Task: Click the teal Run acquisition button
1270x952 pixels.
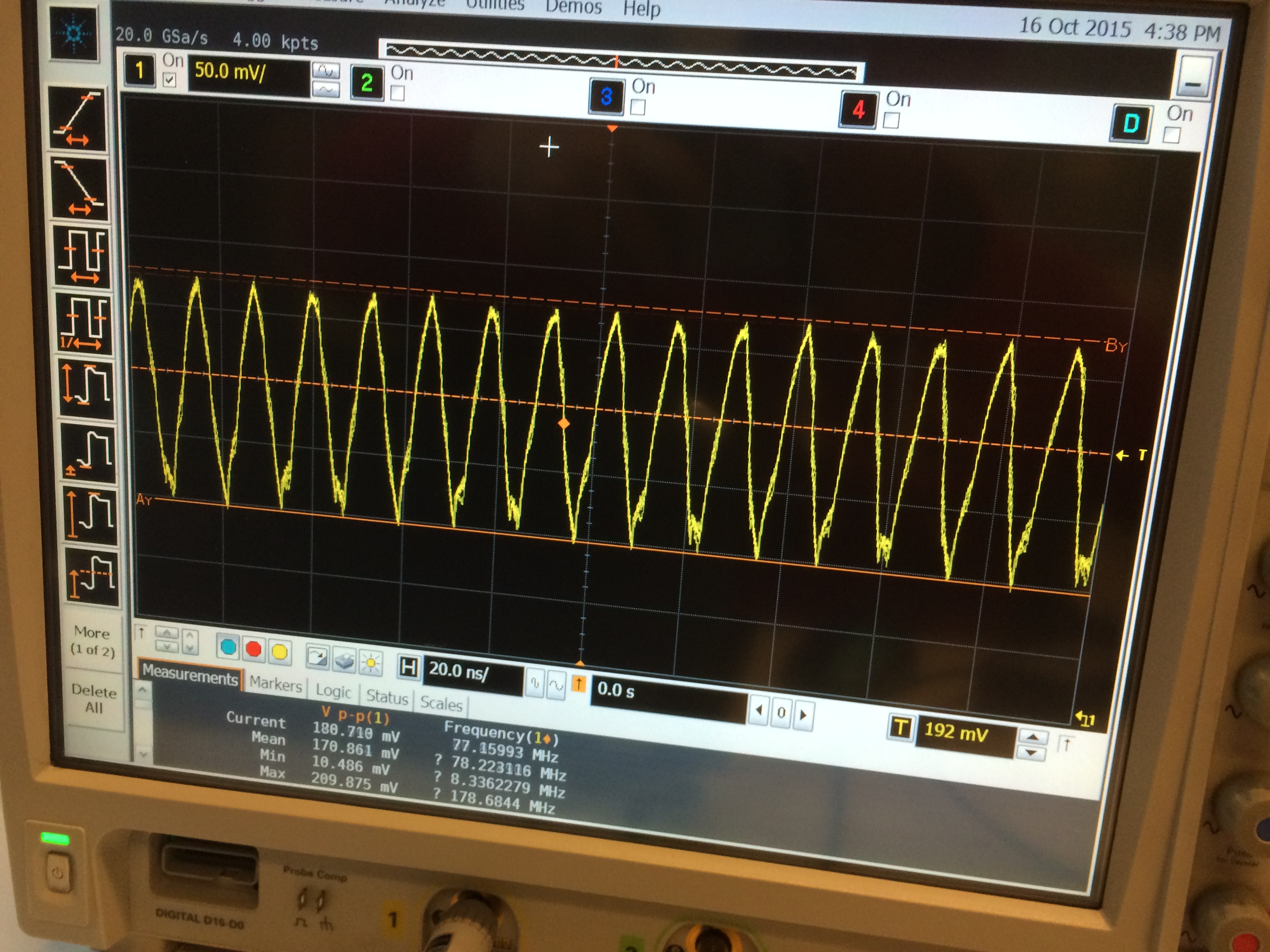Action: (x=228, y=648)
